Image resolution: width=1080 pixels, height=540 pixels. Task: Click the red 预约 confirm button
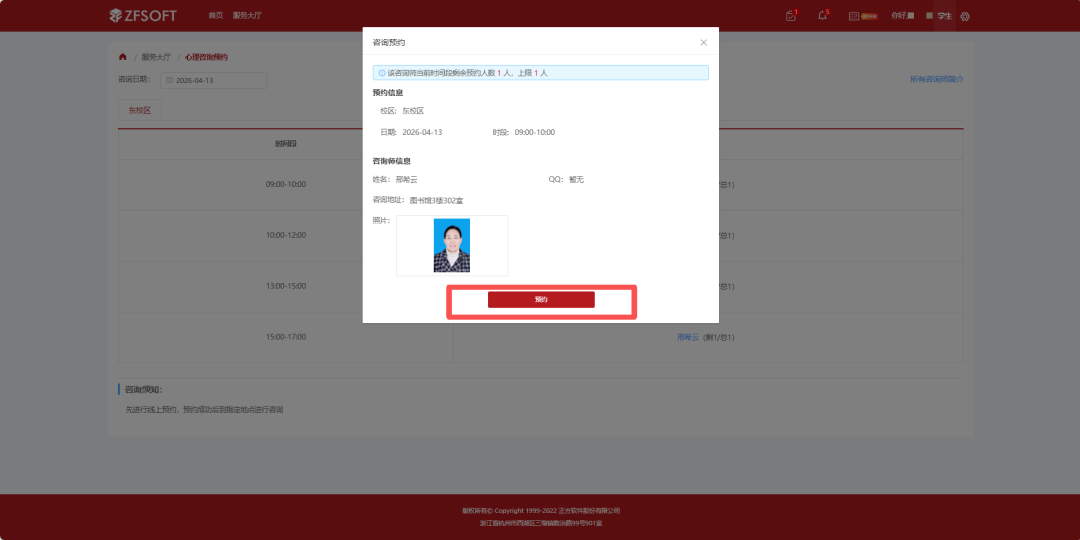tap(541, 300)
